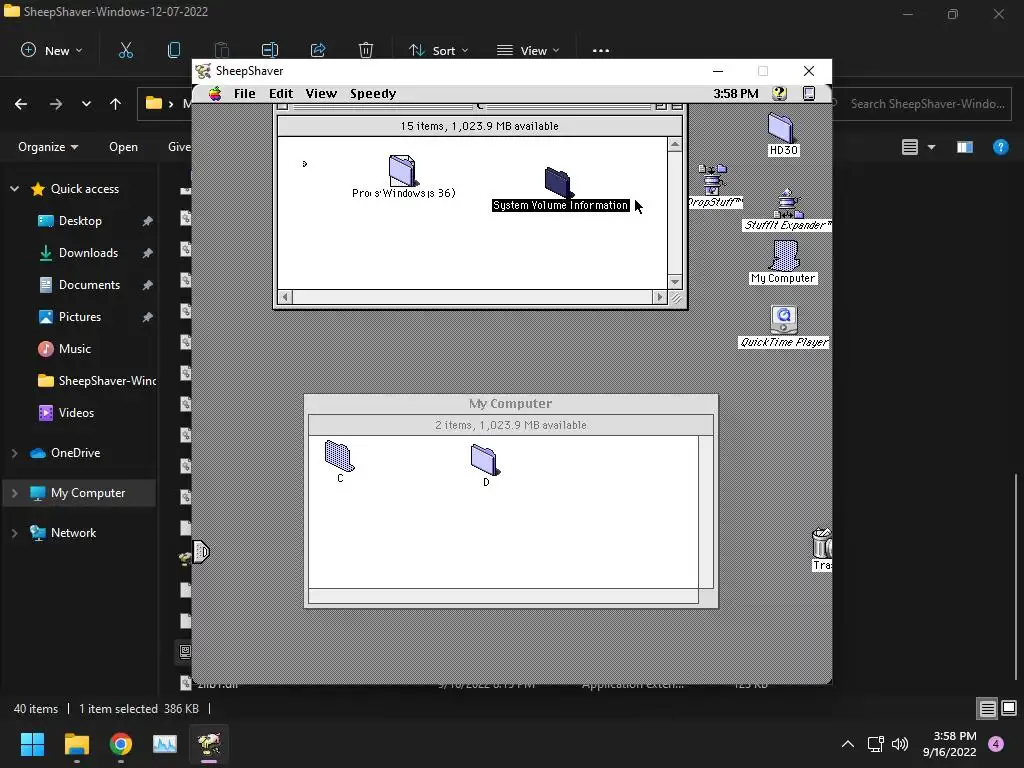The height and width of the screenshot is (768, 1024).
Task: Click the blue Help icon in Explorer
Action: pos(1000,148)
